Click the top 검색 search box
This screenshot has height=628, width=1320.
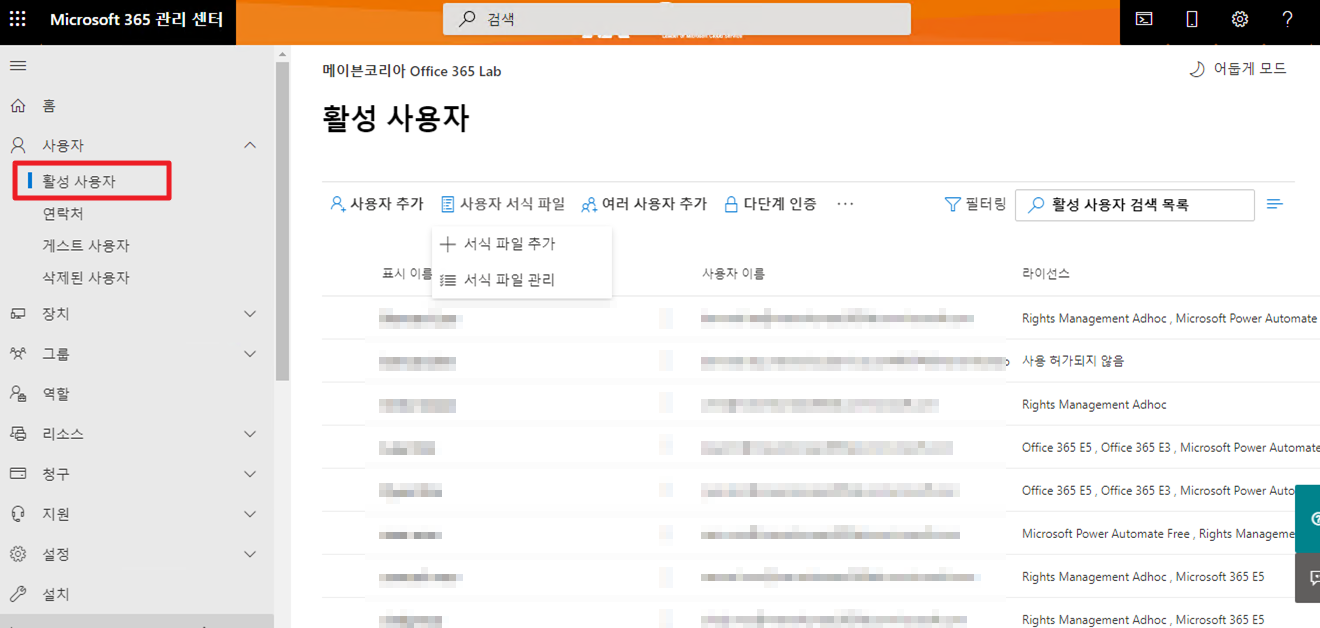pos(677,19)
